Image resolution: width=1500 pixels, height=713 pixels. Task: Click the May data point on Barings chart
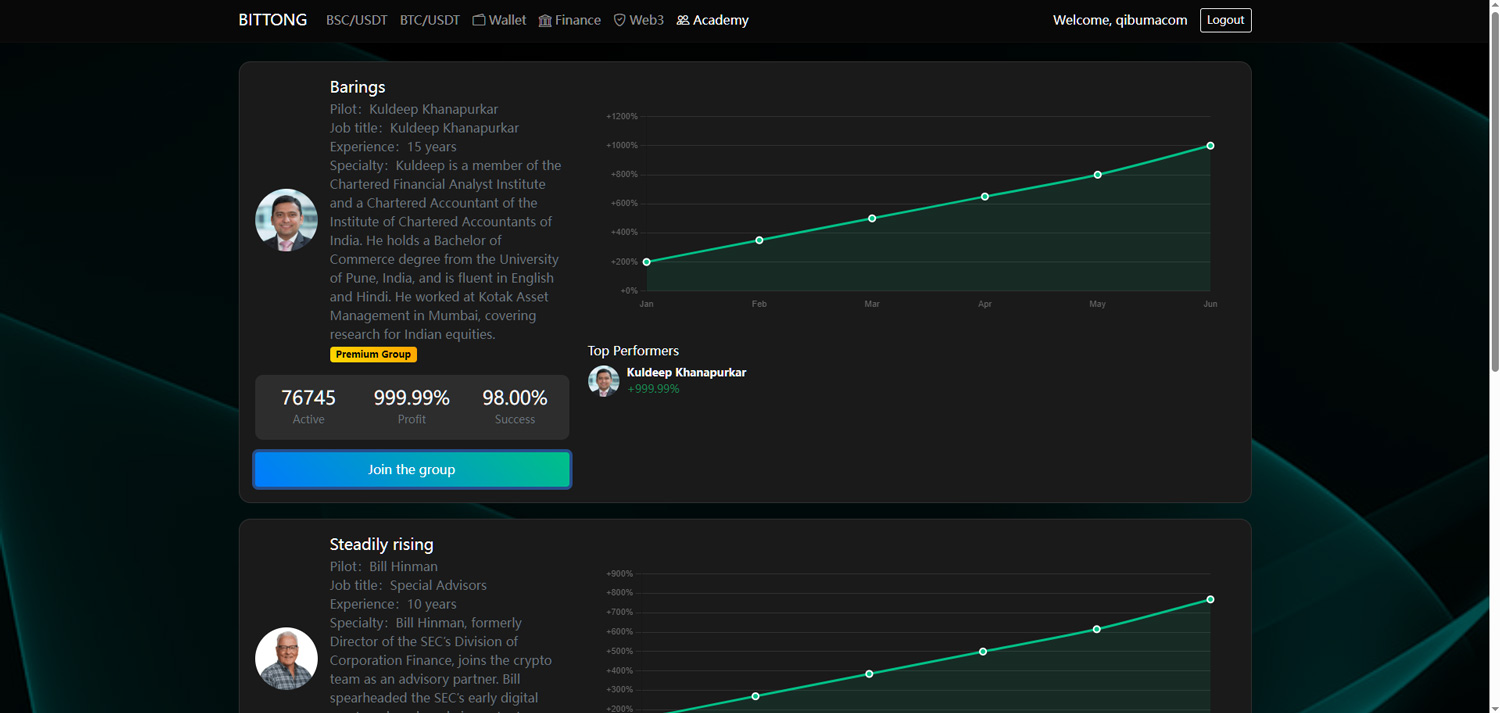point(1098,175)
